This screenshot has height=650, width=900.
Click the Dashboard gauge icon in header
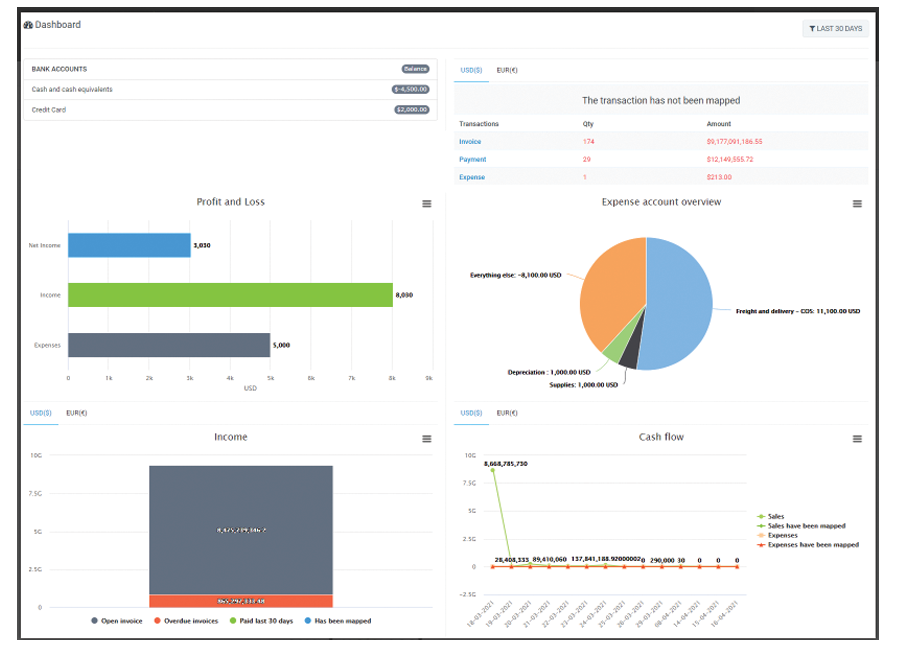[28, 25]
